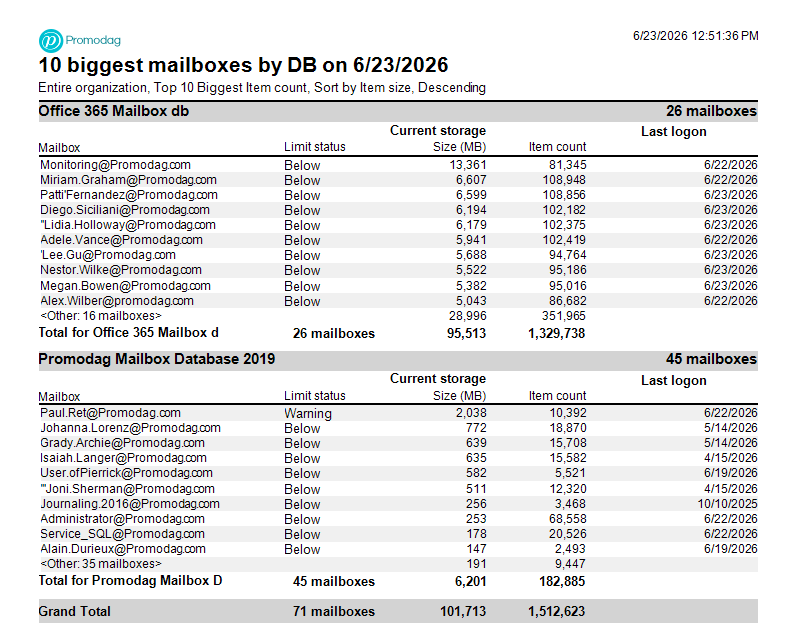Select Johanna.Lorenz@Promodag.com mailbox
The height and width of the screenshot is (633, 788).
130,428
